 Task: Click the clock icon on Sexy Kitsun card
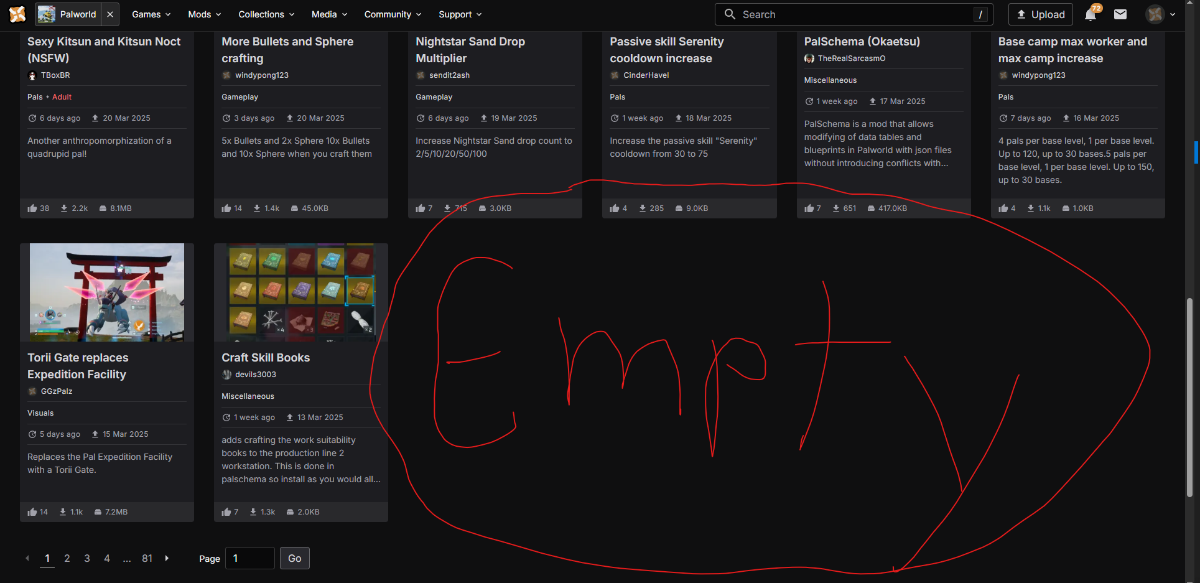coord(32,118)
